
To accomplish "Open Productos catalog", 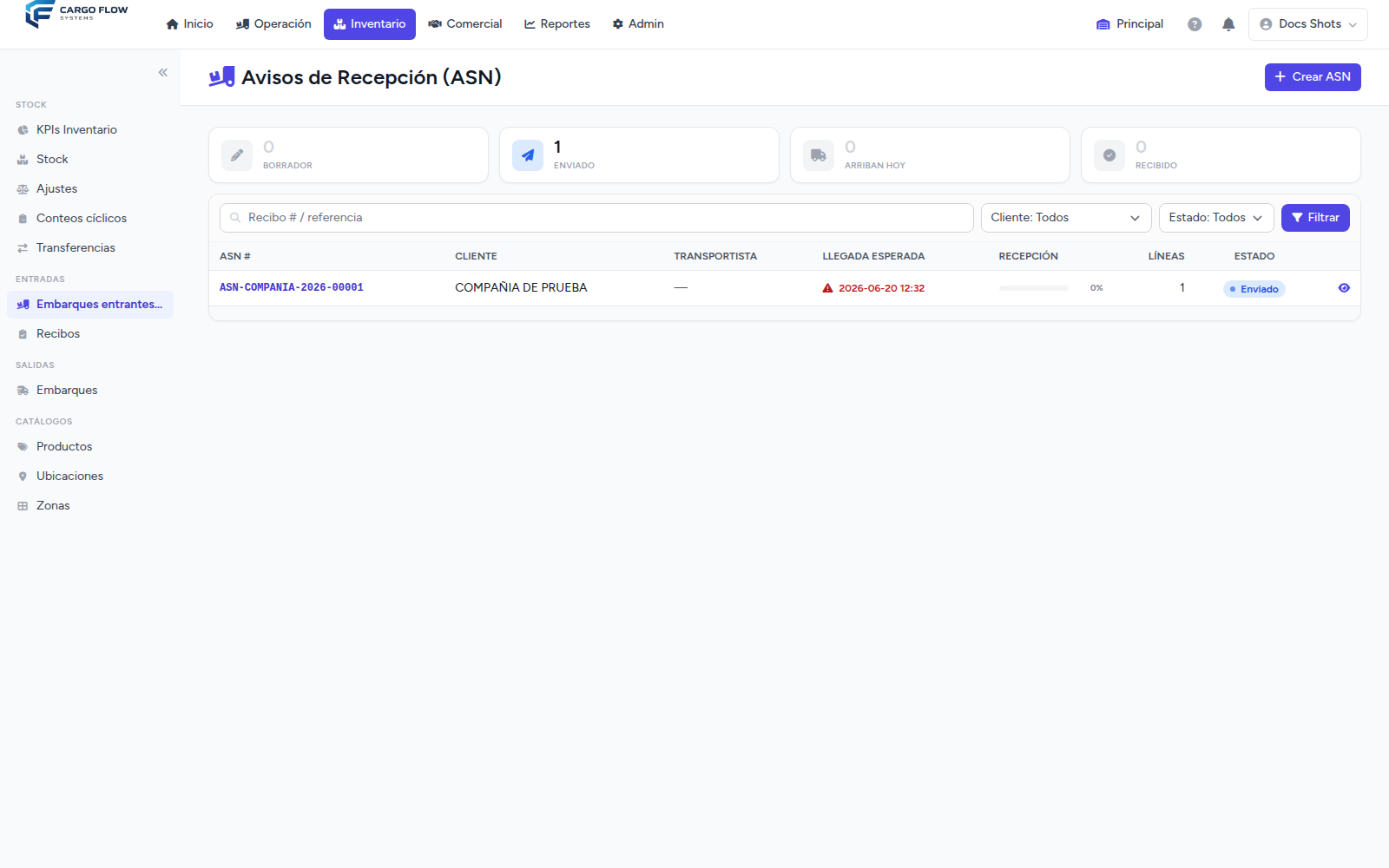I will (x=90, y=447).
